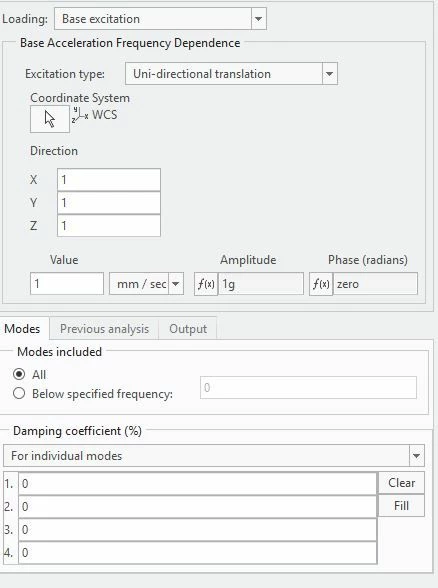Expand the Excitation type dropdown arrow
Screen dimensions: 438x588
coord(329,74)
